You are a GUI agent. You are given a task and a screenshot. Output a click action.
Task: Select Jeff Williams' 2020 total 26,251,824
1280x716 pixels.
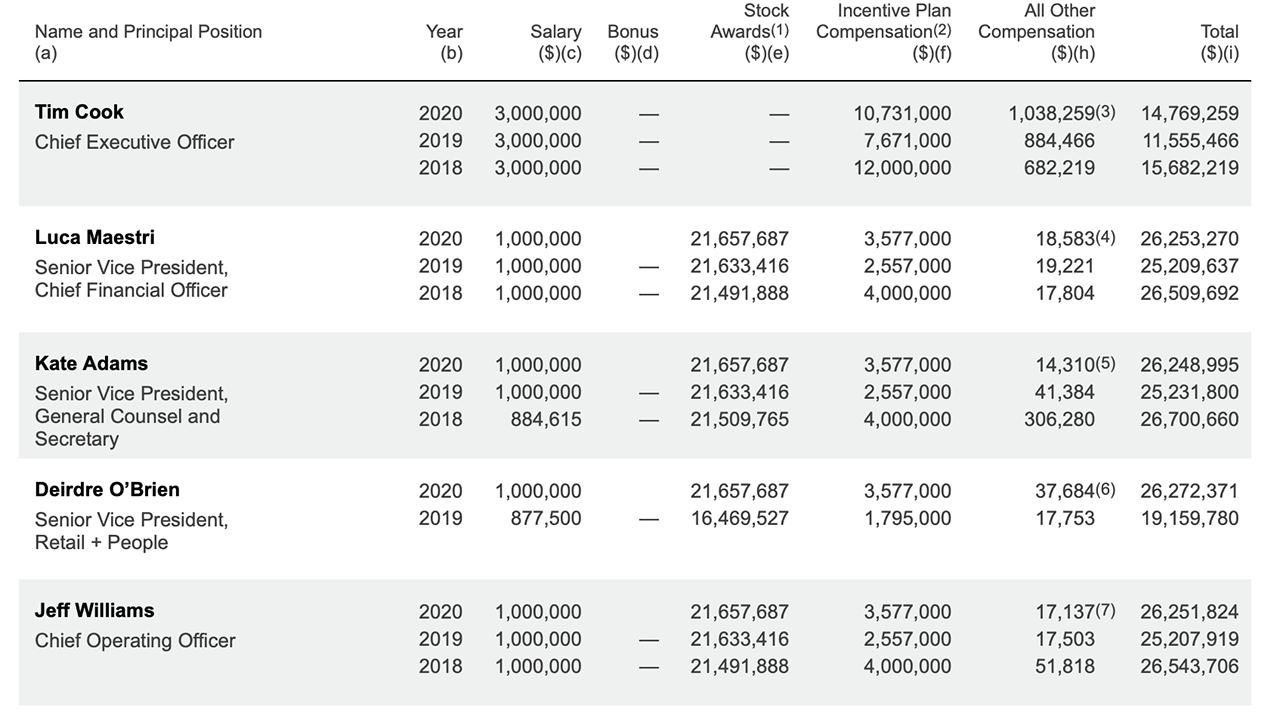[1190, 612]
